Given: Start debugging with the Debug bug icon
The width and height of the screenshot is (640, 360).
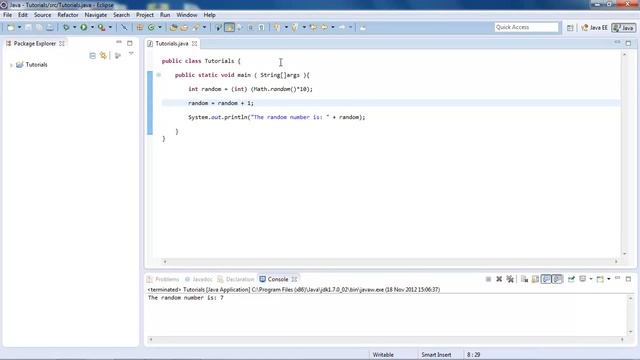Looking at the screenshot, I should coord(66,27).
